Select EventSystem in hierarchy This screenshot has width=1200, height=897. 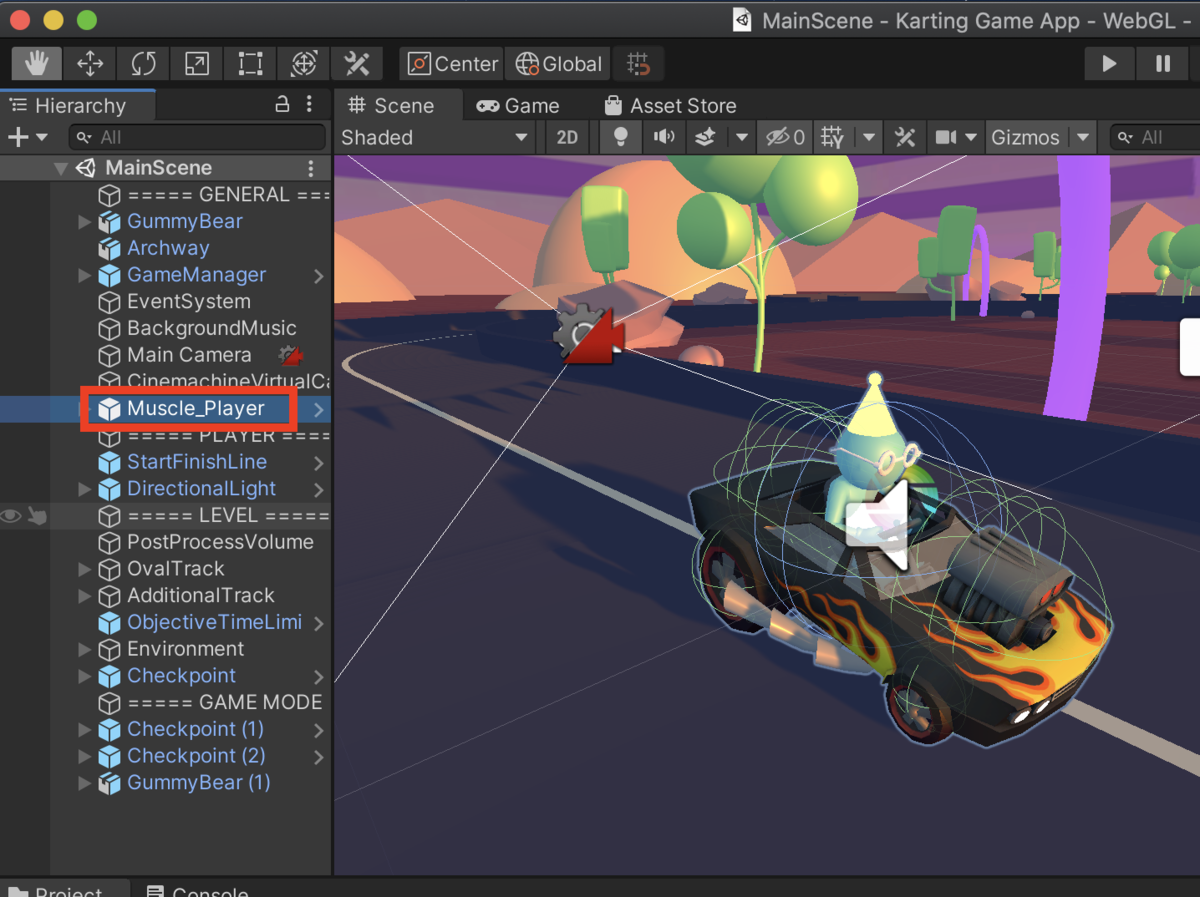click(x=189, y=302)
